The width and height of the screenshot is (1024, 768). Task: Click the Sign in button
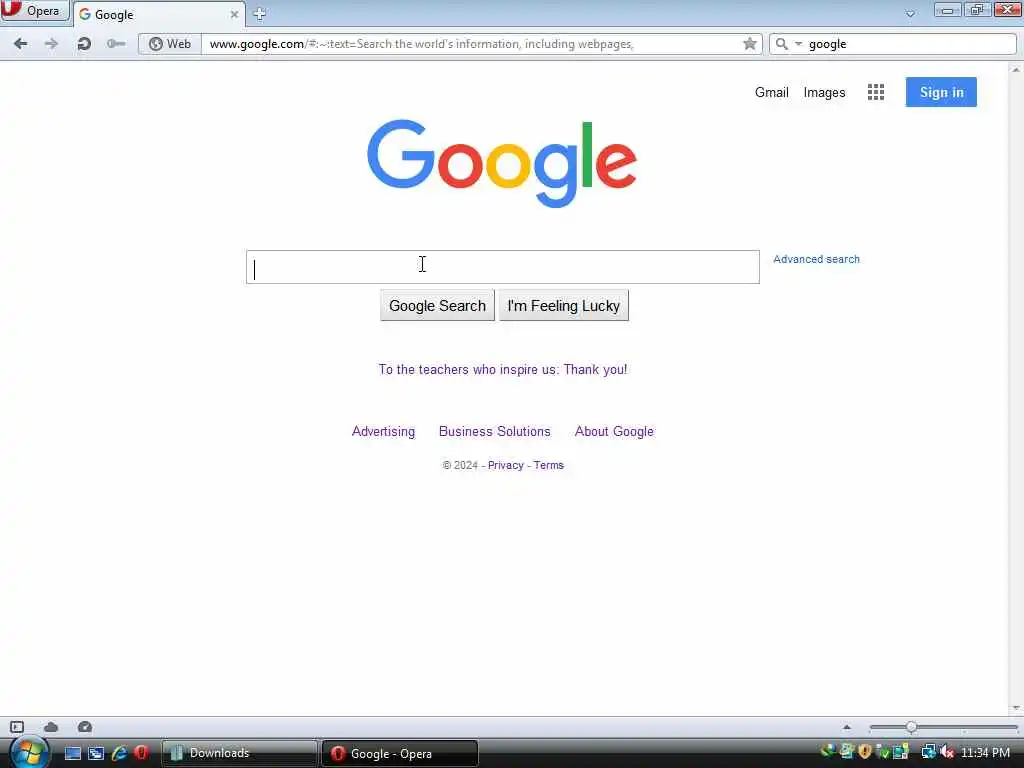tap(941, 92)
